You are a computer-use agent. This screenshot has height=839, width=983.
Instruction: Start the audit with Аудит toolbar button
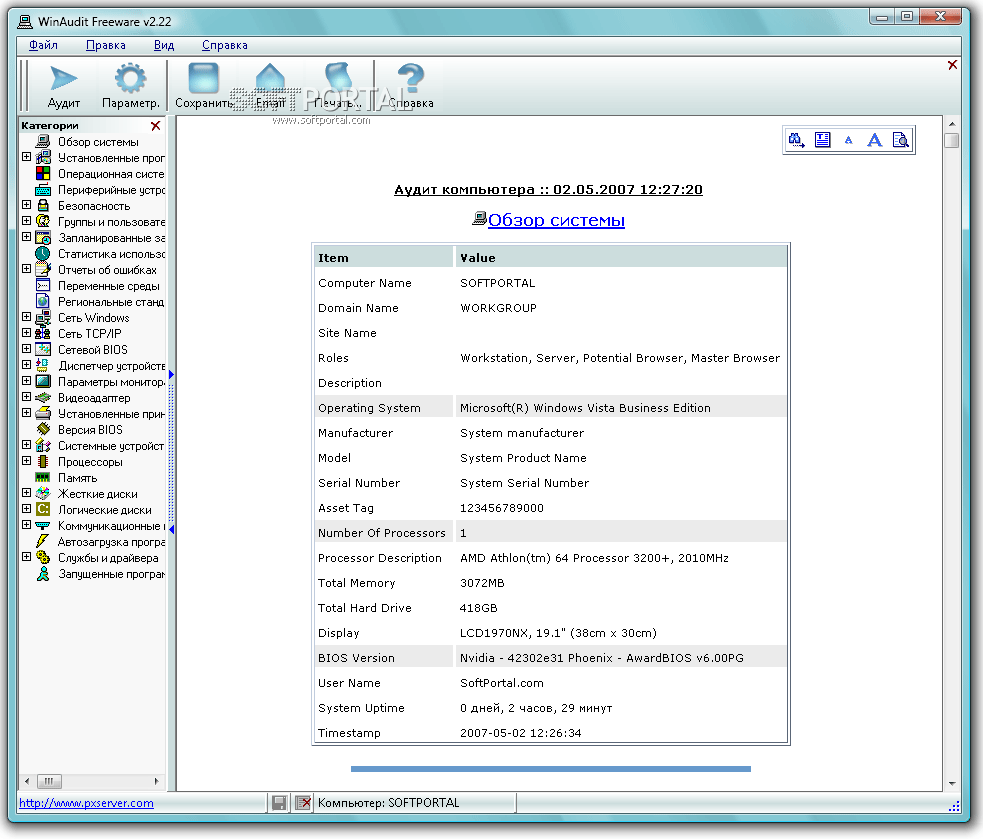[63, 87]
